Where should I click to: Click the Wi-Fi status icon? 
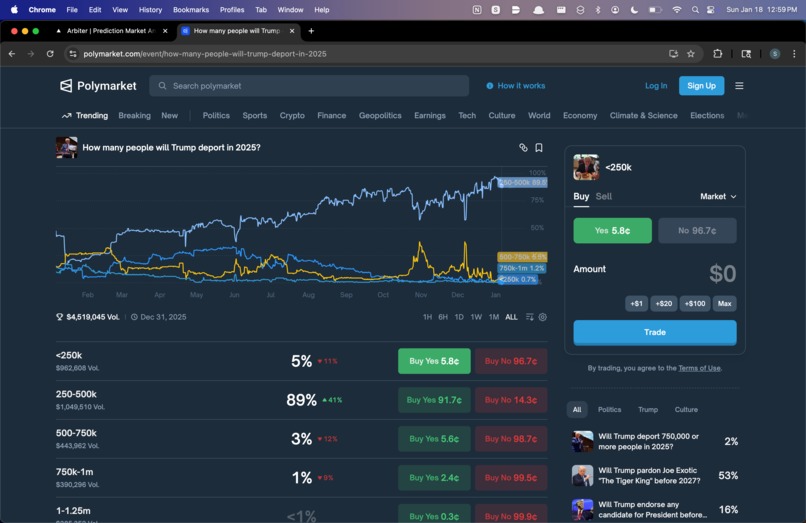point(677,10)
